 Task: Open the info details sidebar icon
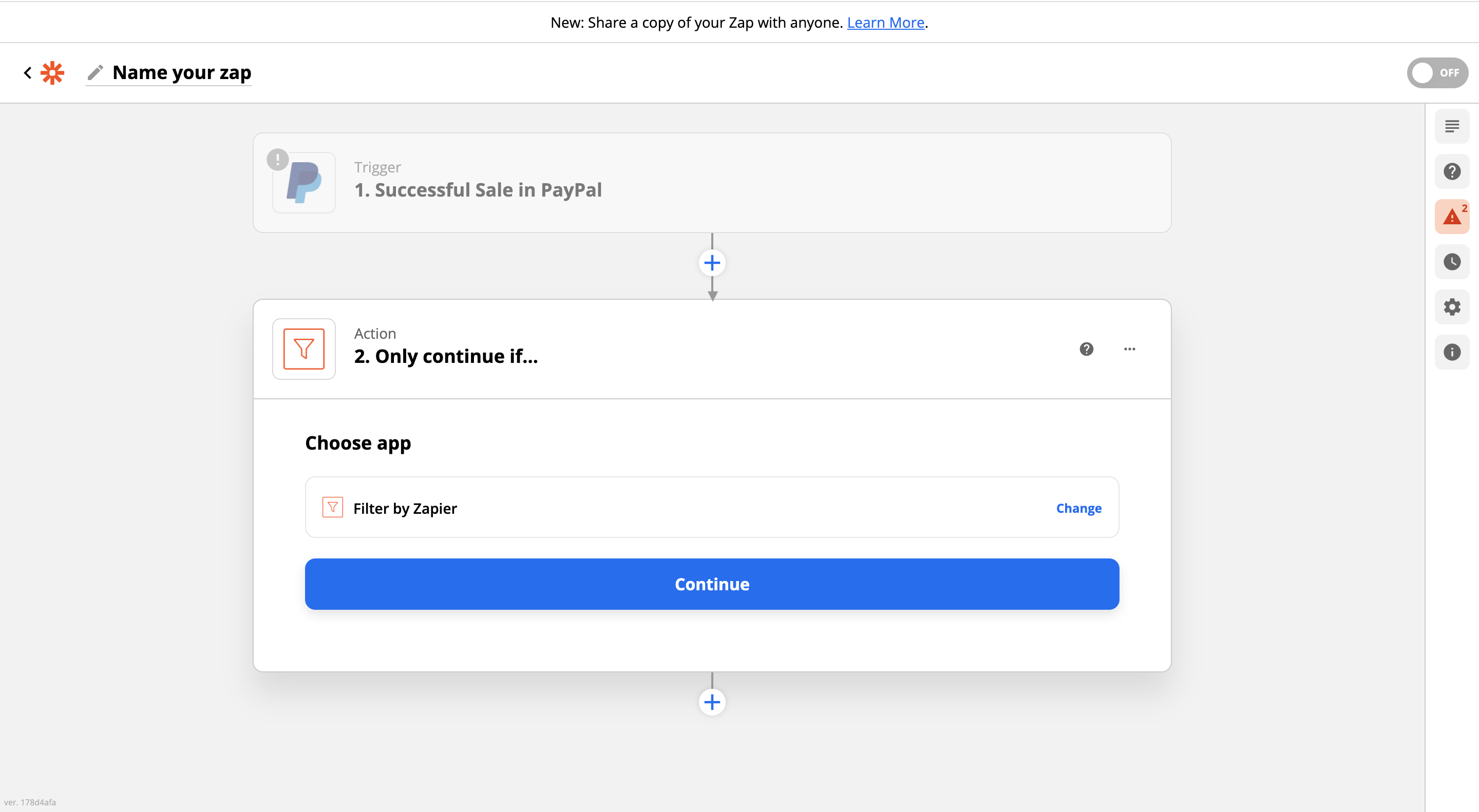[x=1451, y=352]
